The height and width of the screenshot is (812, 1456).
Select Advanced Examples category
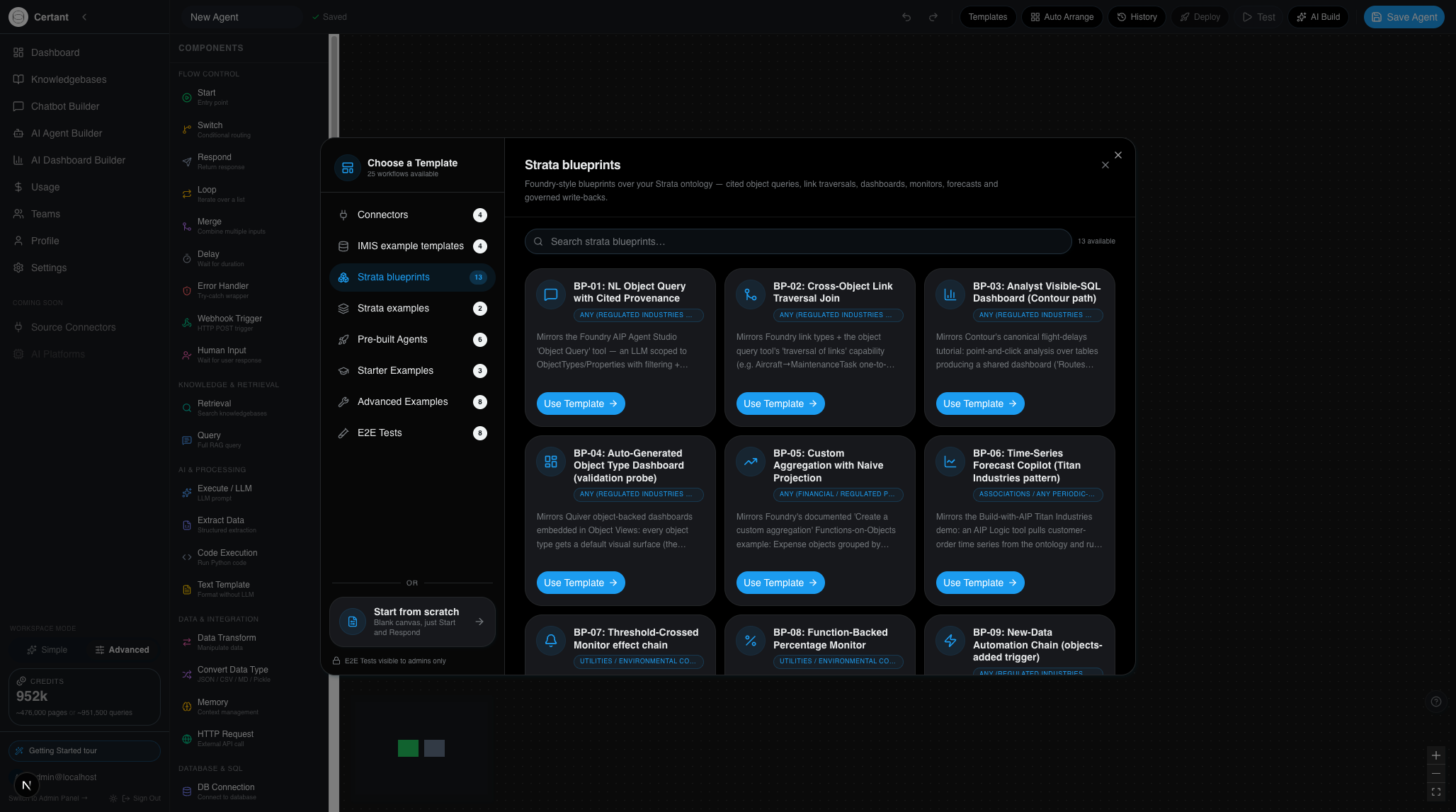coord(412,401)
